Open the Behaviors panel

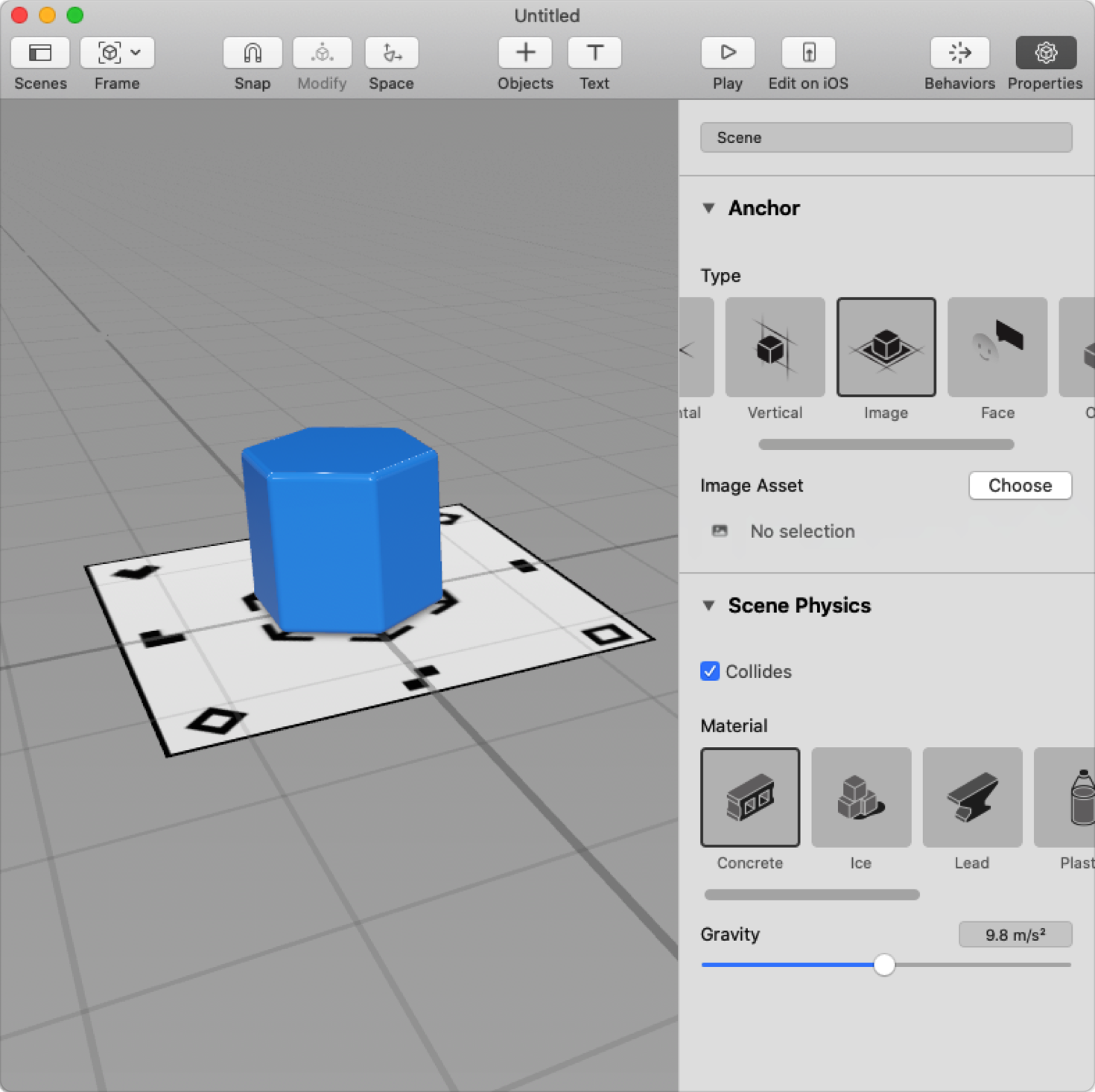pyautogui.click(x=959, y=53)
